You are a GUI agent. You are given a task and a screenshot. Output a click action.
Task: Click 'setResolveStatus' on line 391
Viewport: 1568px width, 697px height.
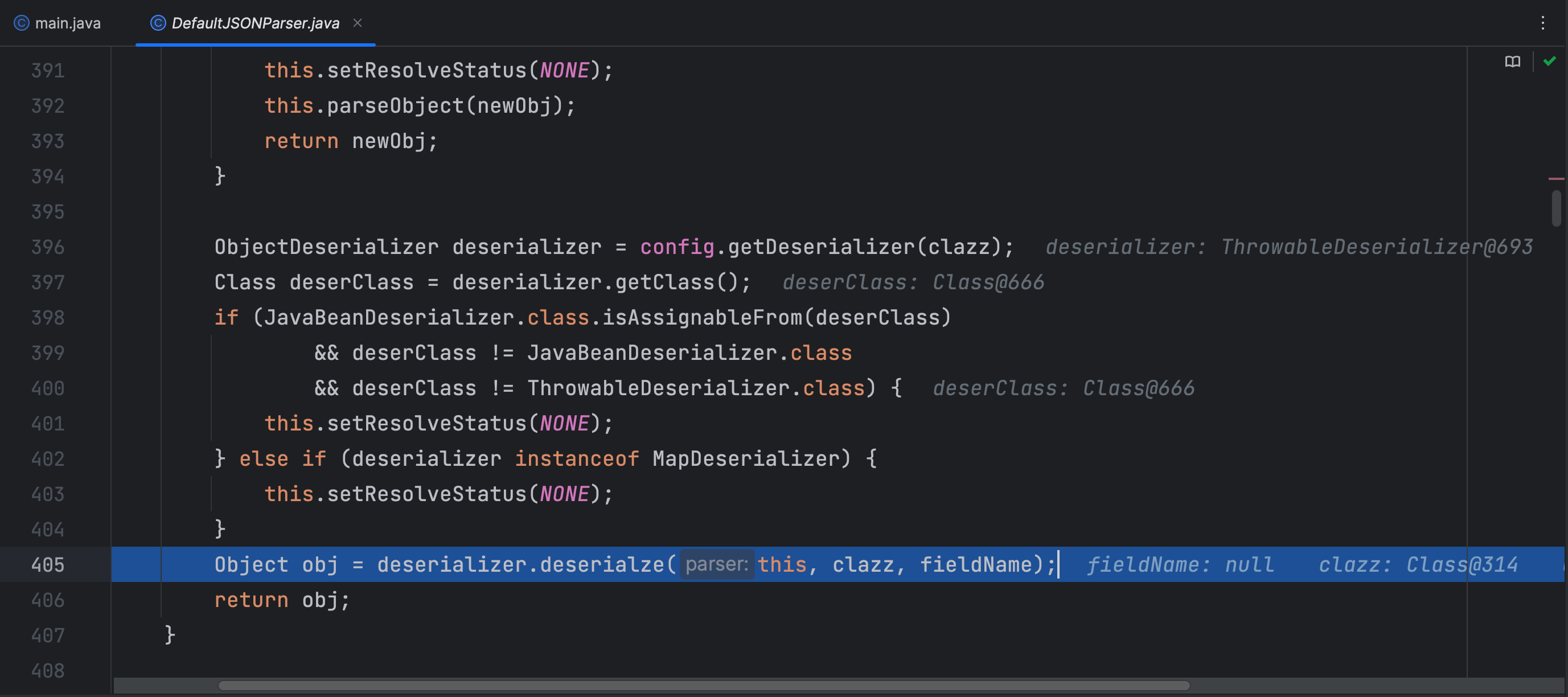click(x=426, y=71)
